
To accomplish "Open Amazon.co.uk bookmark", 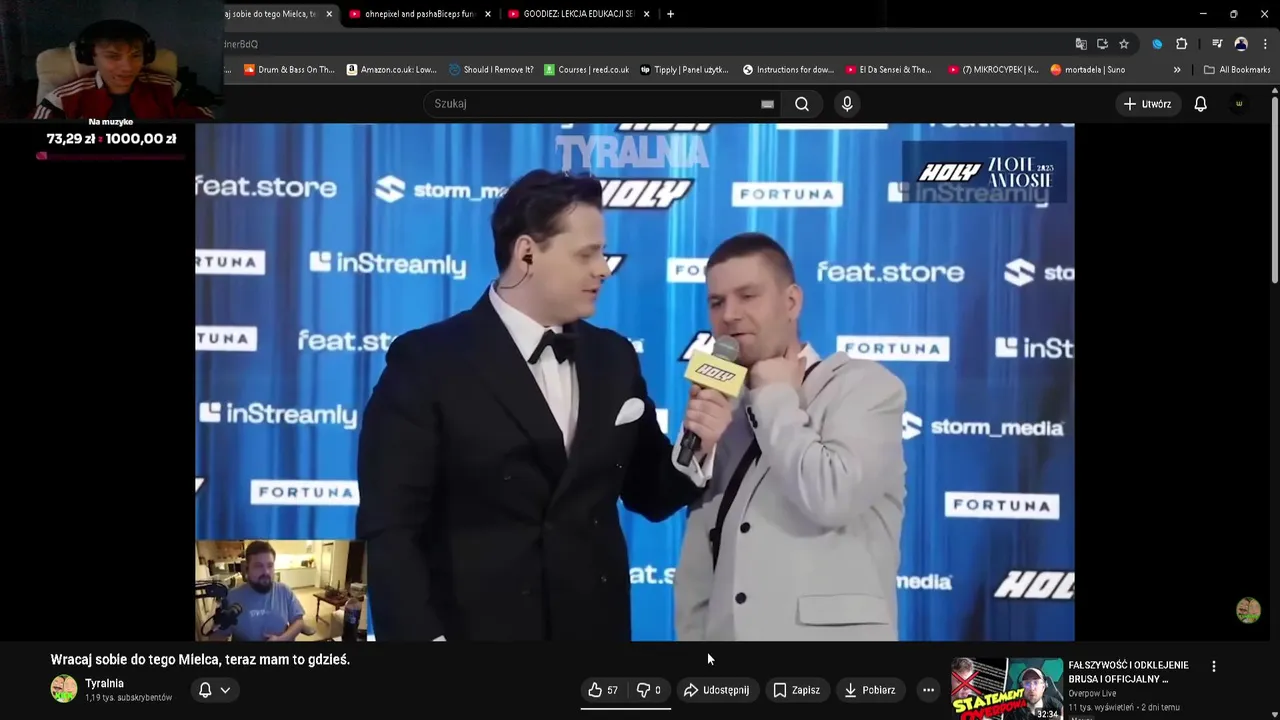I will (392, 70).
